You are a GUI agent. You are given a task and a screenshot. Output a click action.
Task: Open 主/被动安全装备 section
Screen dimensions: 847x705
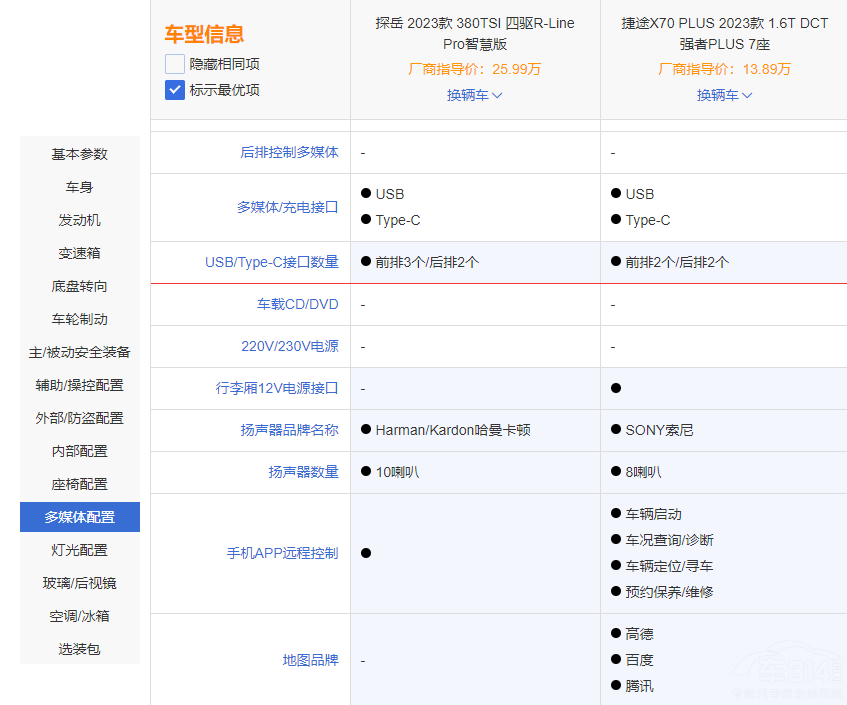[x=80, y=352]
